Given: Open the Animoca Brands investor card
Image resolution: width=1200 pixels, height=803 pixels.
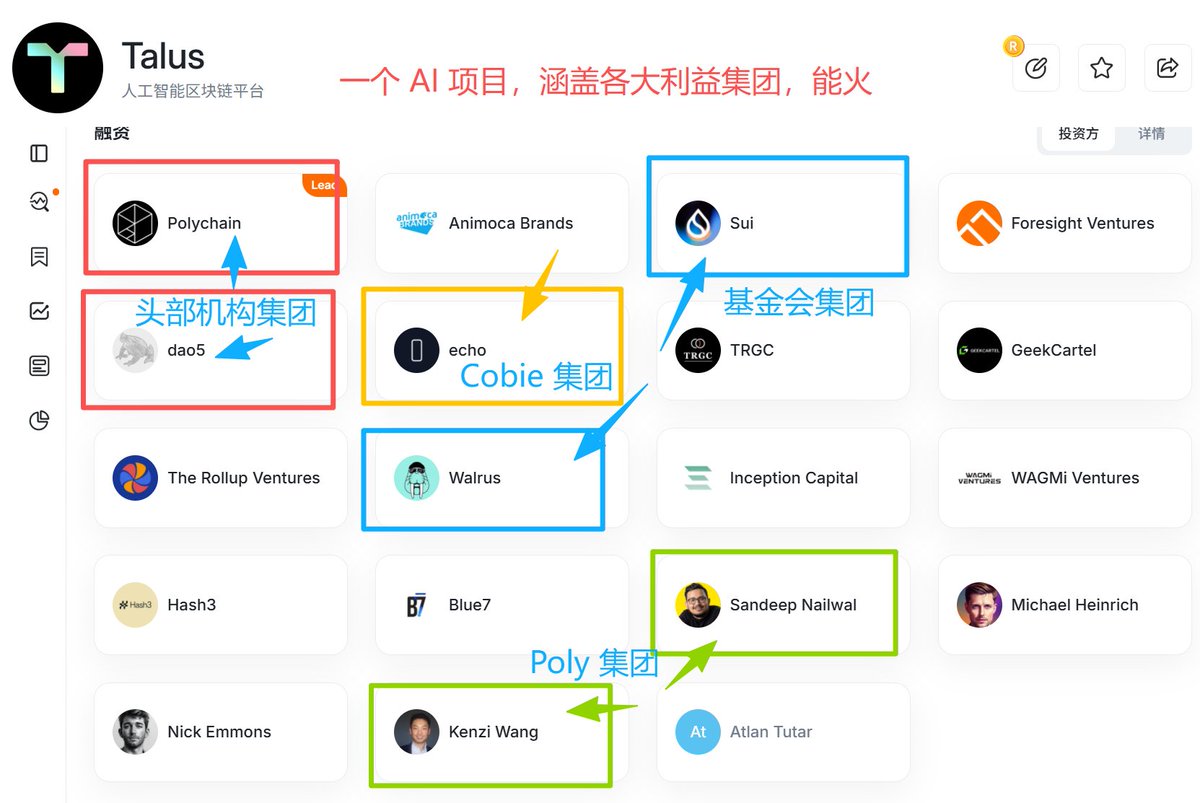Looking at the screenshot, I should (502, 223).
